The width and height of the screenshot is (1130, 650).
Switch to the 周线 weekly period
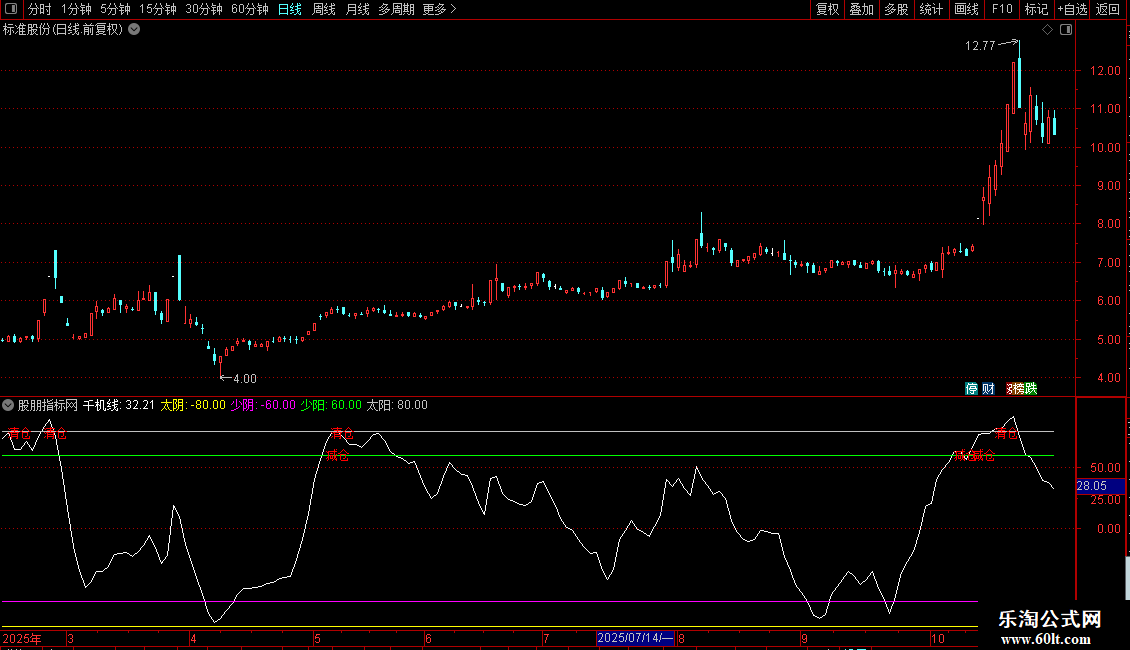coord(324,9)
